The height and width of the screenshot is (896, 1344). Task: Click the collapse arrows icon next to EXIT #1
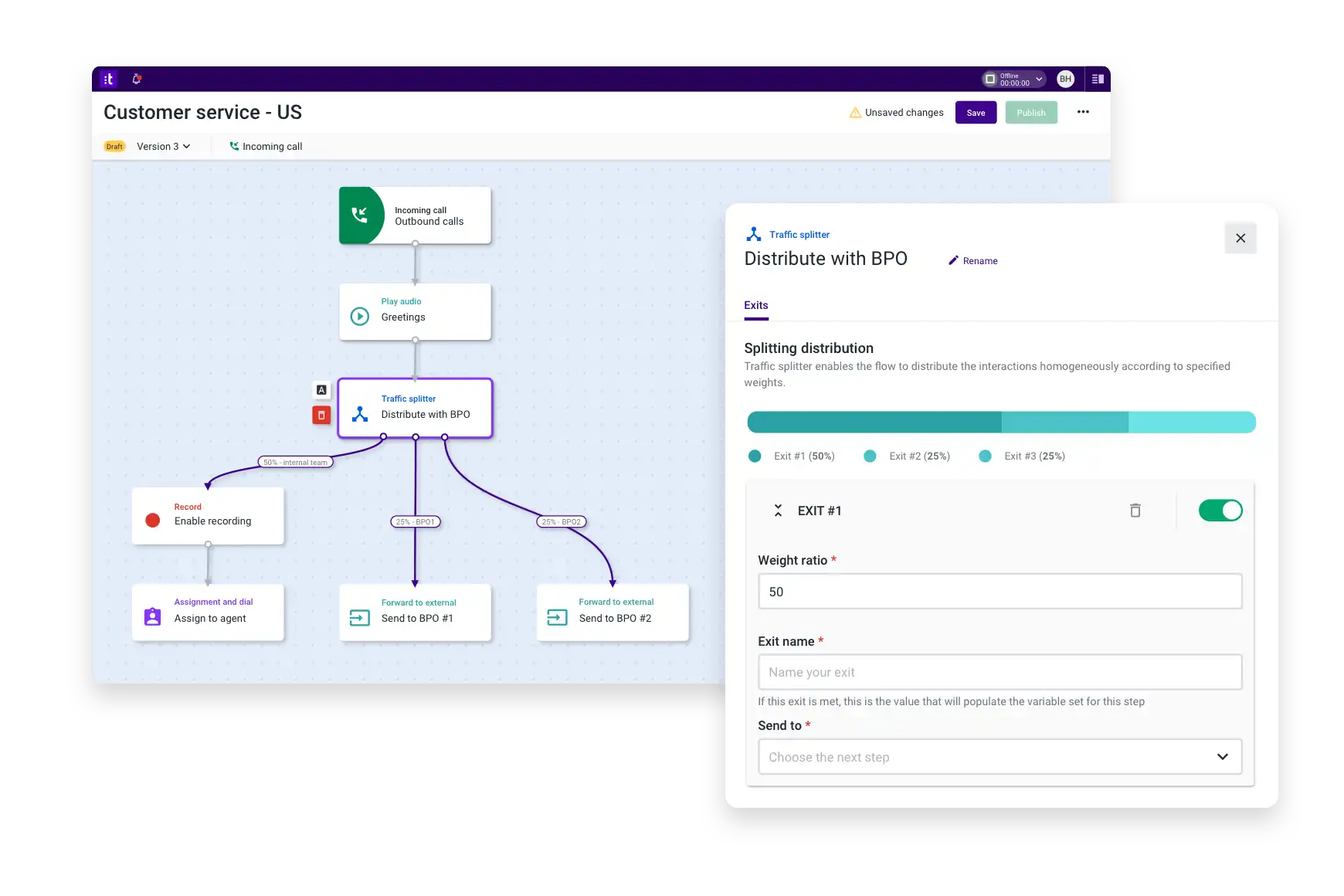click(x=778, y=510)
